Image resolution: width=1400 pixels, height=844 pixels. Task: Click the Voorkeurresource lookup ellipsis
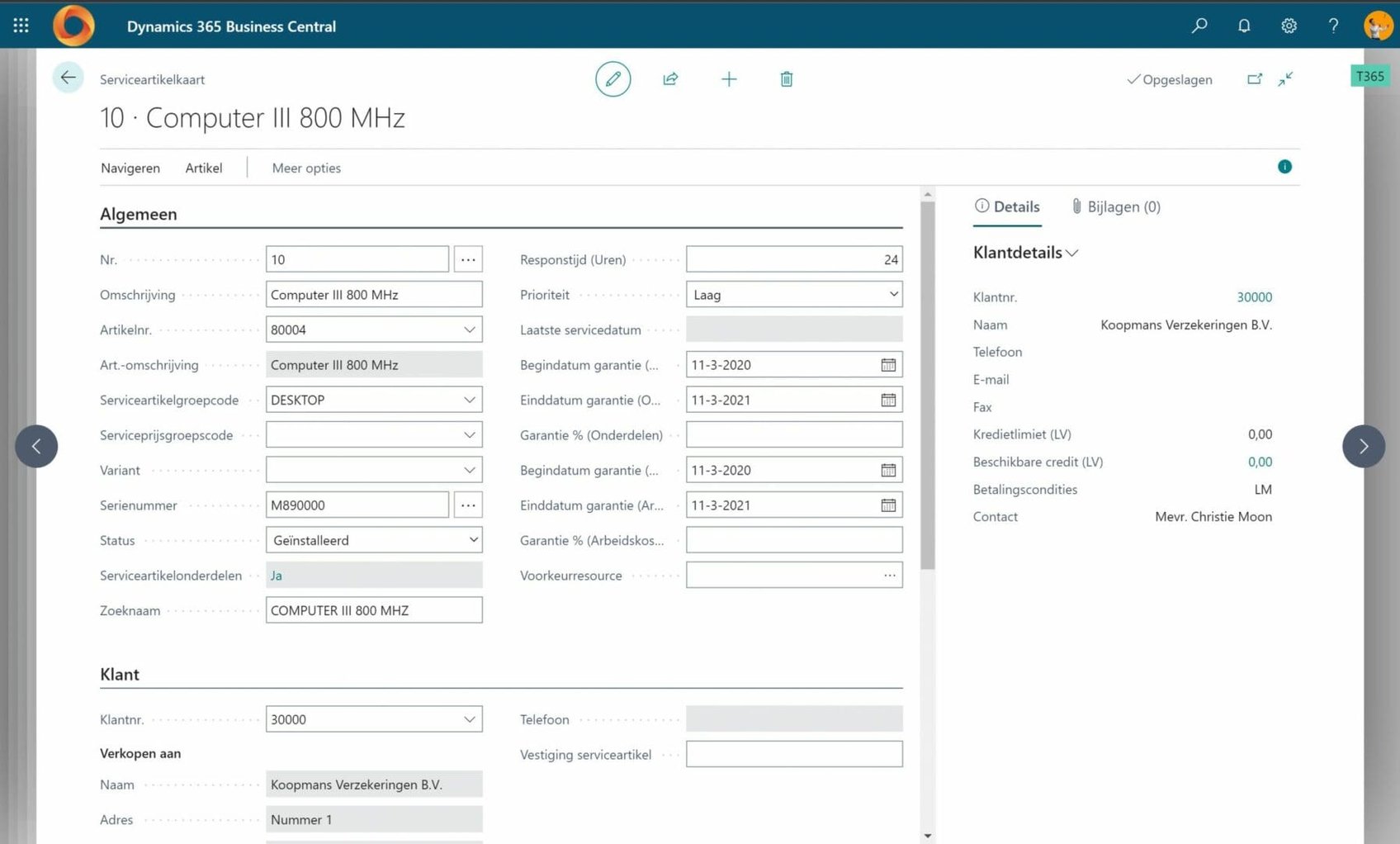point(890,576)
